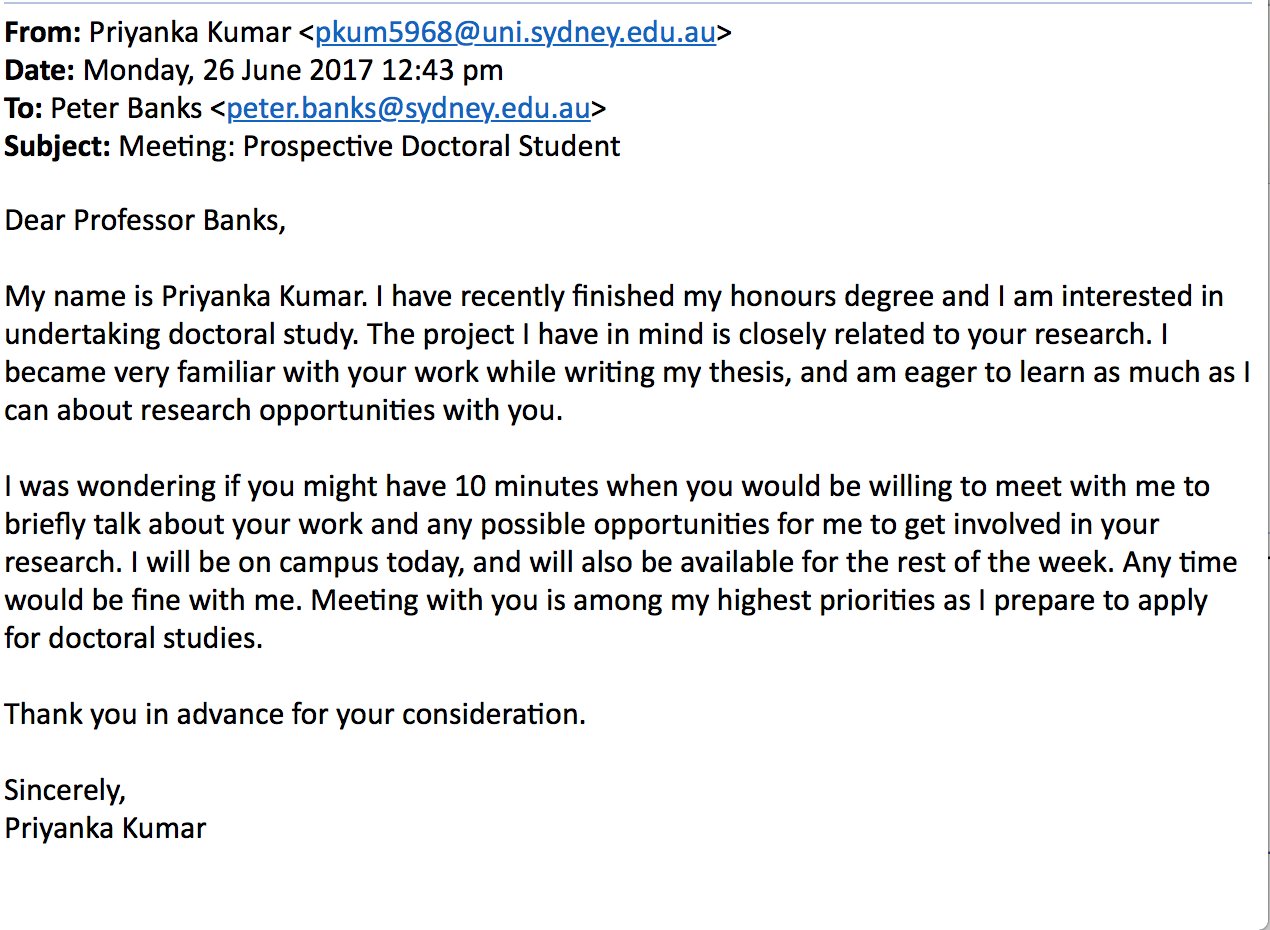This screenshot has height=930, width=1270.
Task: Click the subject text "Meeting: Prospective Doctoral Student"
Action: point(370,146)
